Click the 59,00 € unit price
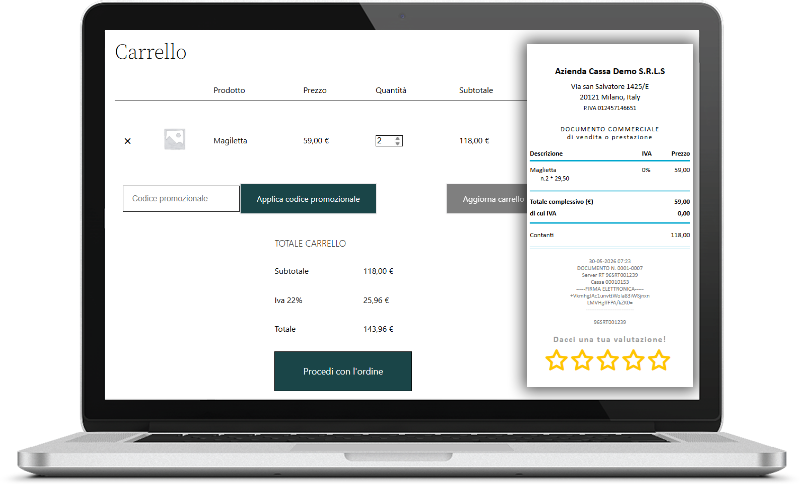This screenshot has width=800, height=484. pyautogui.click(x=316, y=141)
